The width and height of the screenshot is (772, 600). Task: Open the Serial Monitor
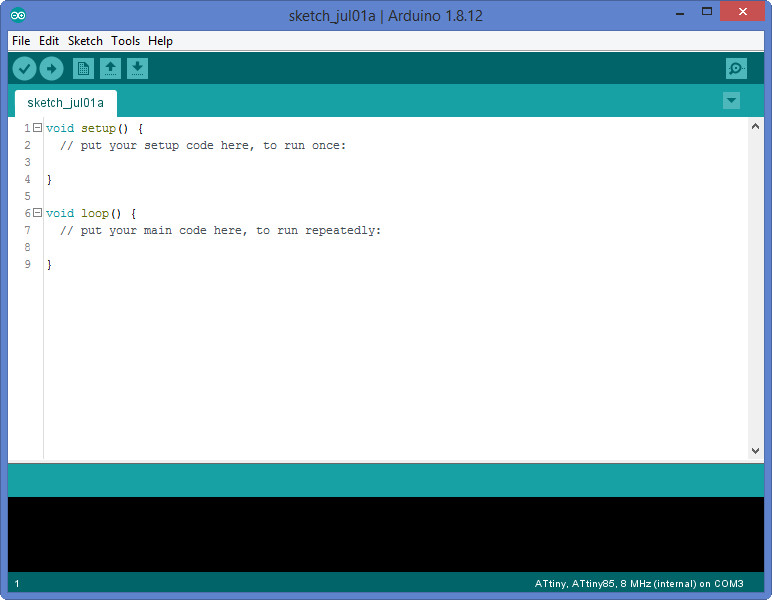[x=736, y=68]
